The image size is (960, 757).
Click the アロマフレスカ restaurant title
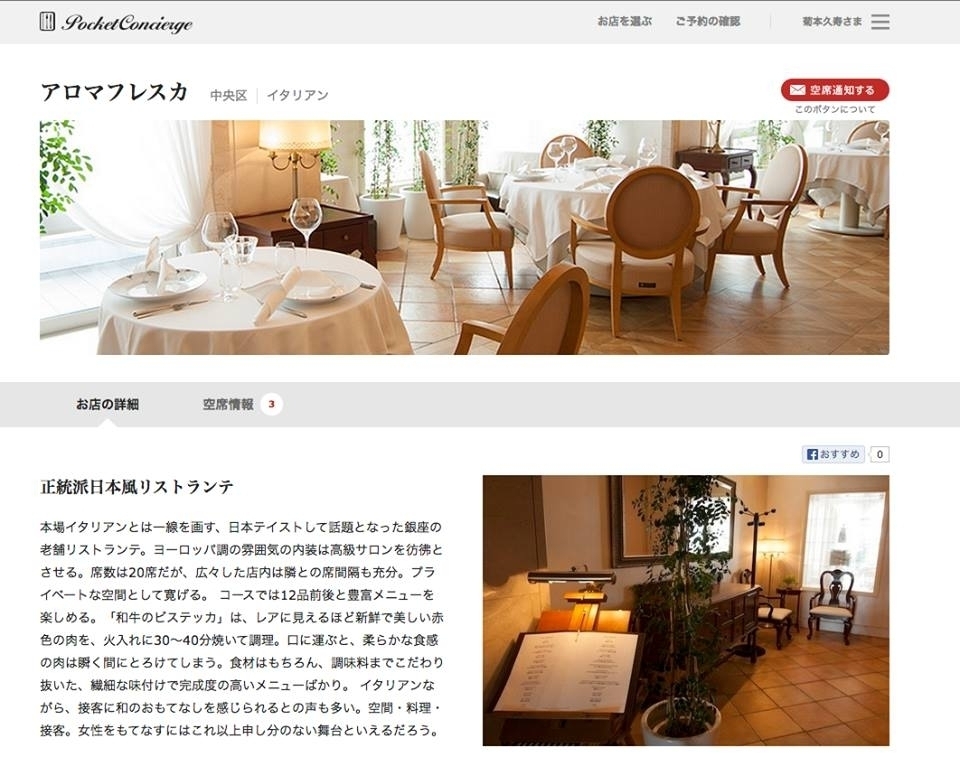pyautogui.click(x=114, y=92)
